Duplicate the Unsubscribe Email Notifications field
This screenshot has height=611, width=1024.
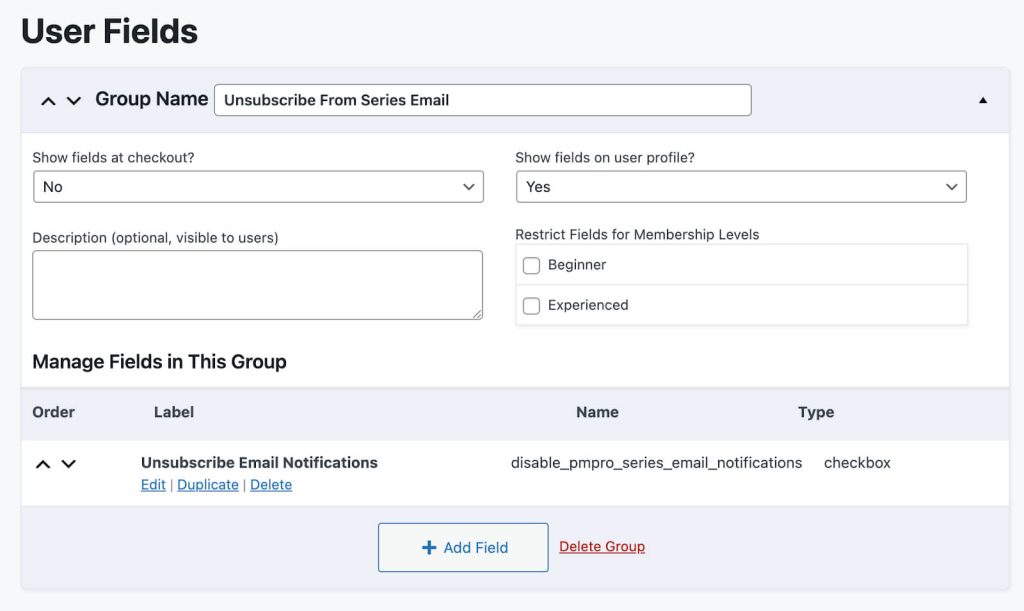tap(208, 484)
